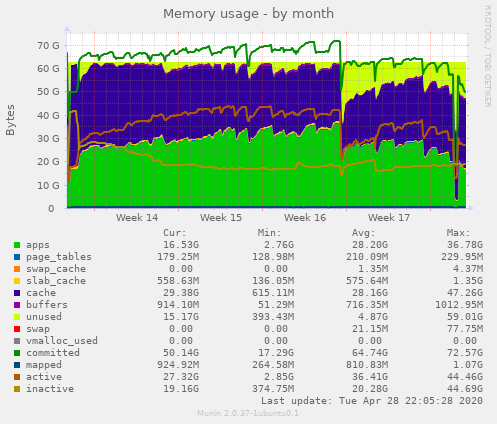
Task: Click the buffers max value 1012.95M
Action: (x=459, y=305)
